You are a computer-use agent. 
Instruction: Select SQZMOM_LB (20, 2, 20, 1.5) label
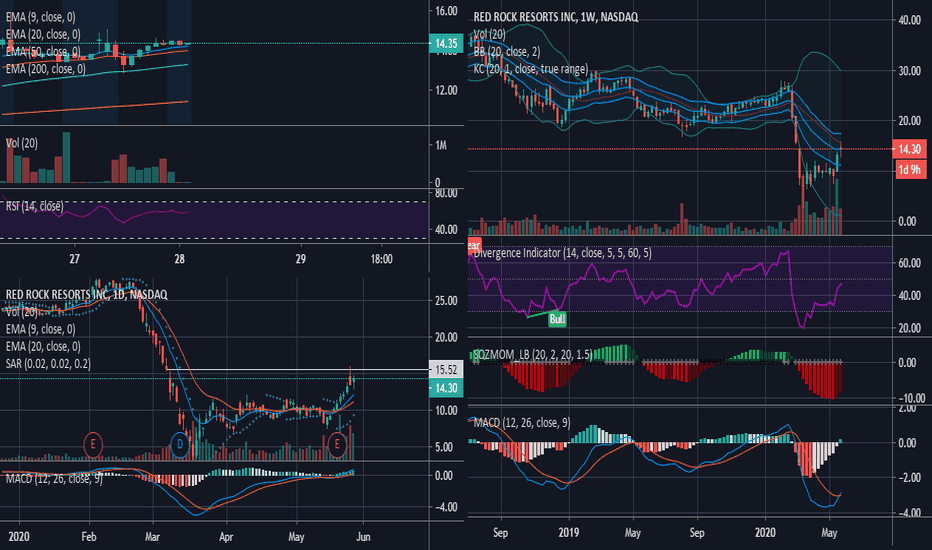(x=532, y=354)
